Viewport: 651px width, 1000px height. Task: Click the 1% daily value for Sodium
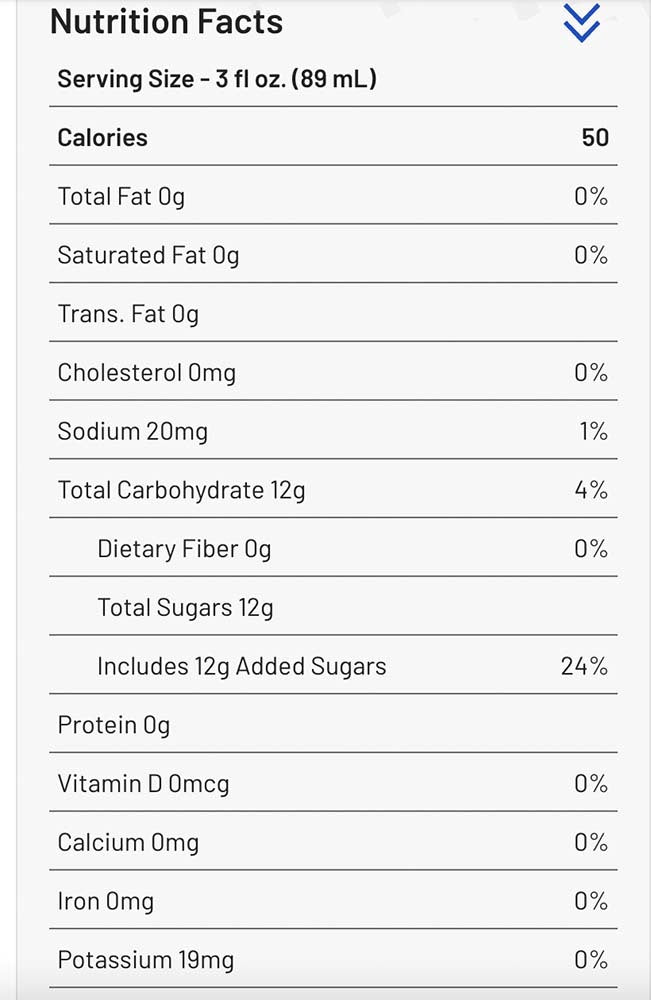(593, 432)
